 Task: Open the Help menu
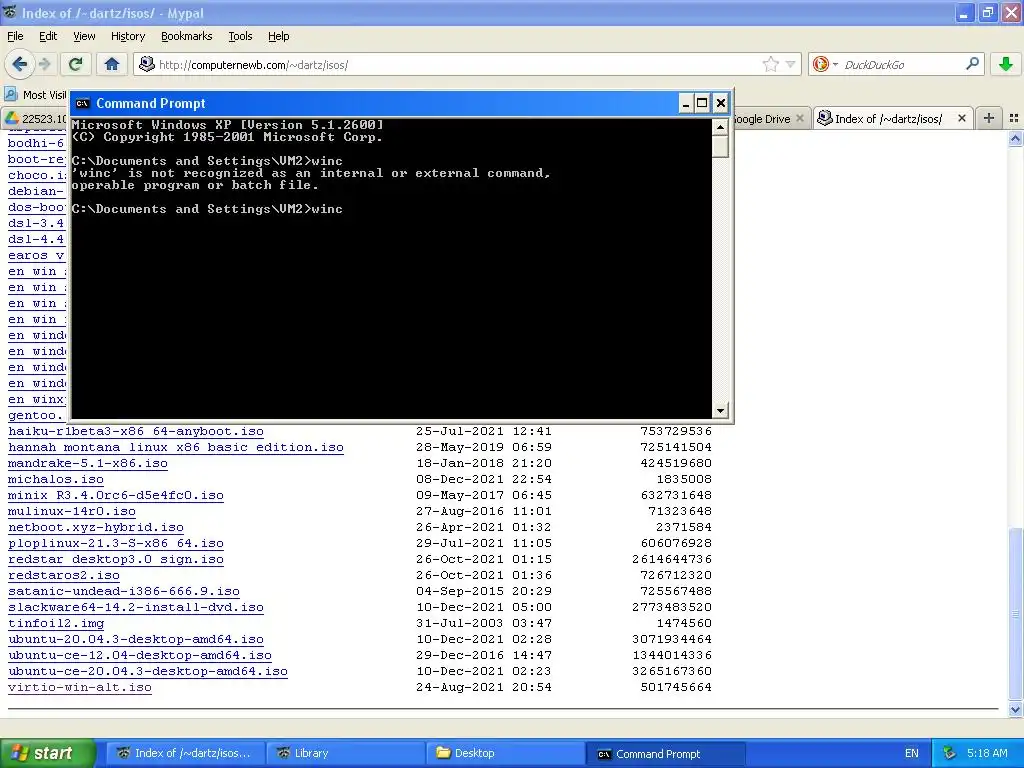coord(278,37)
